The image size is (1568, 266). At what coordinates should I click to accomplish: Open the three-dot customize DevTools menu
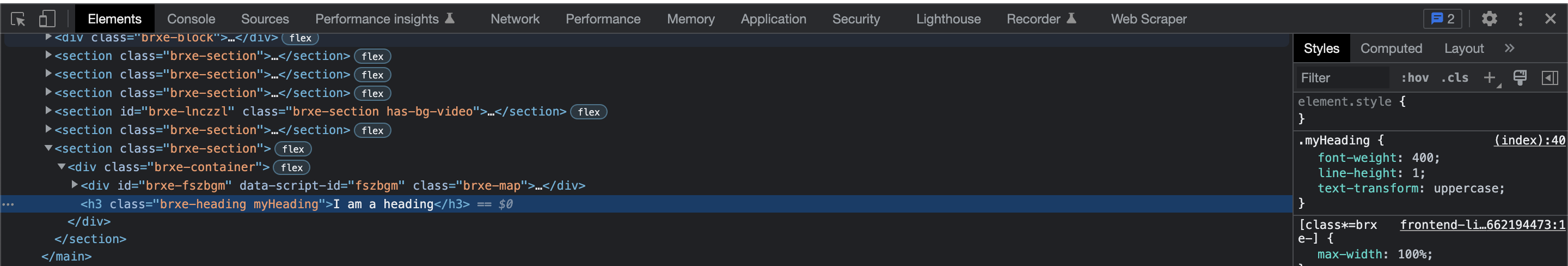coord(1520,19)
